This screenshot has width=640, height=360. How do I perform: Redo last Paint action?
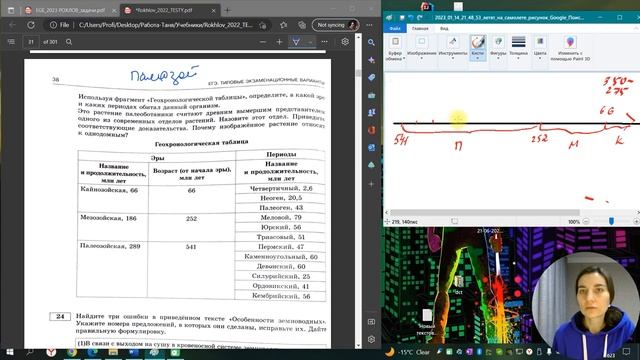419,18
